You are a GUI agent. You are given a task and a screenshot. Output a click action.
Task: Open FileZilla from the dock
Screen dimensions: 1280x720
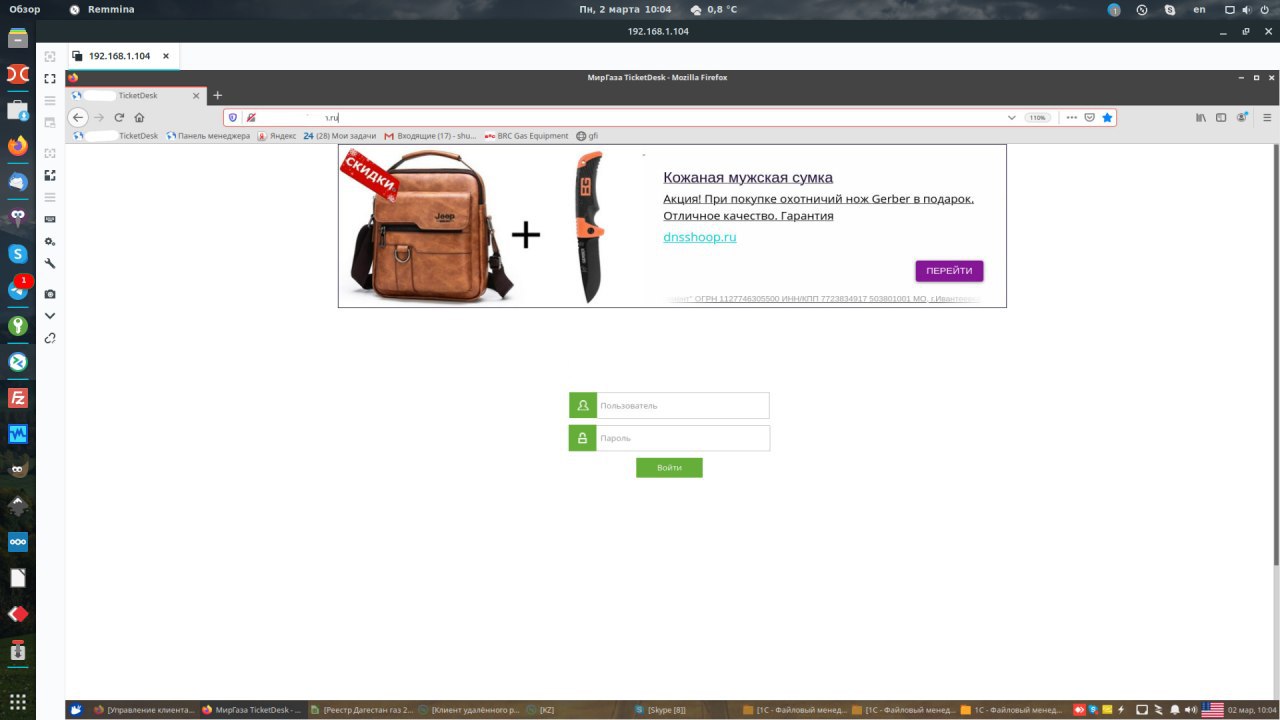pos(17,398)
